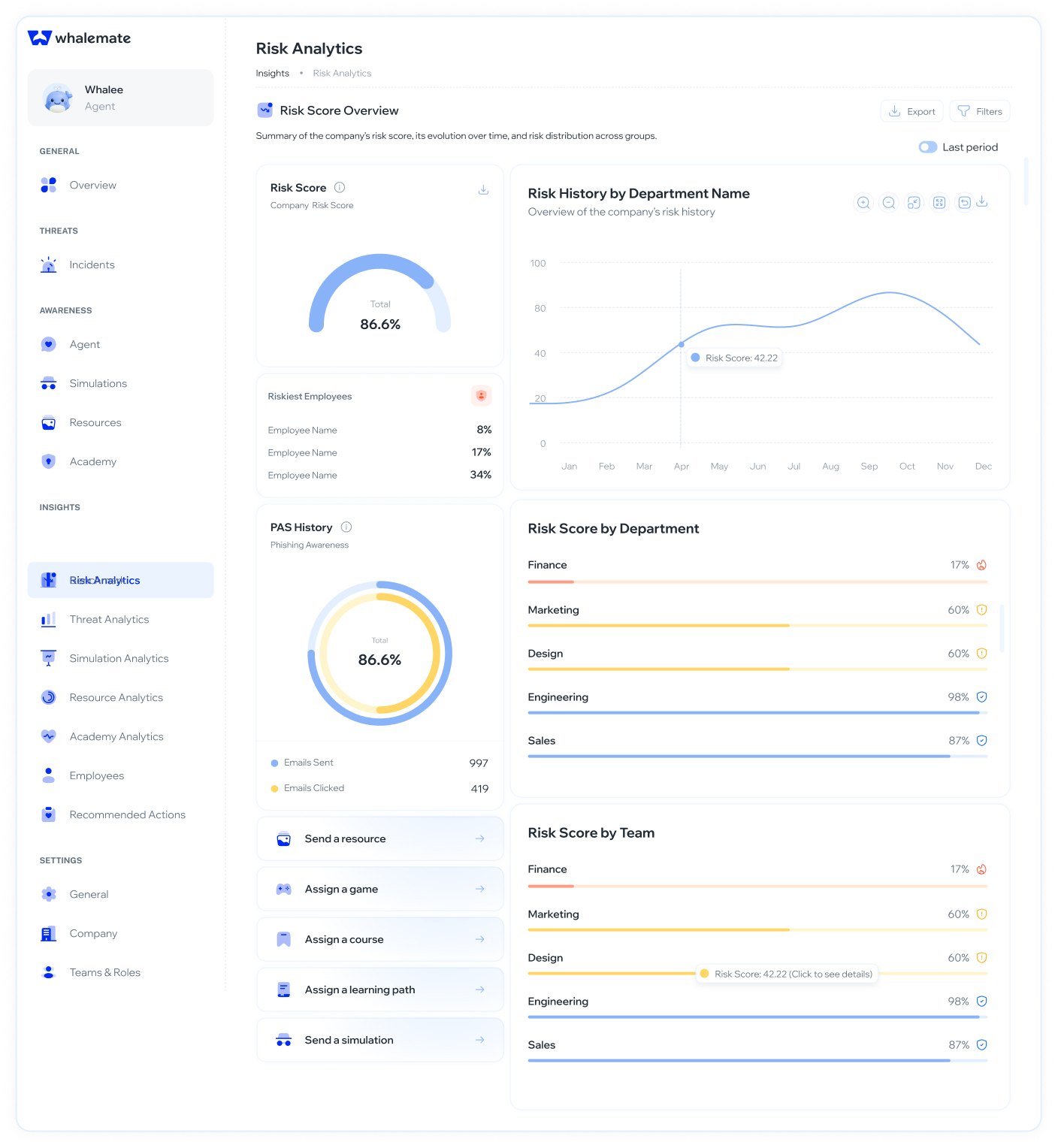The image size is (1058, 1148).
Task: Click Marketing progress bar in Risk Score by Team
Action: [x=757, y=929]
